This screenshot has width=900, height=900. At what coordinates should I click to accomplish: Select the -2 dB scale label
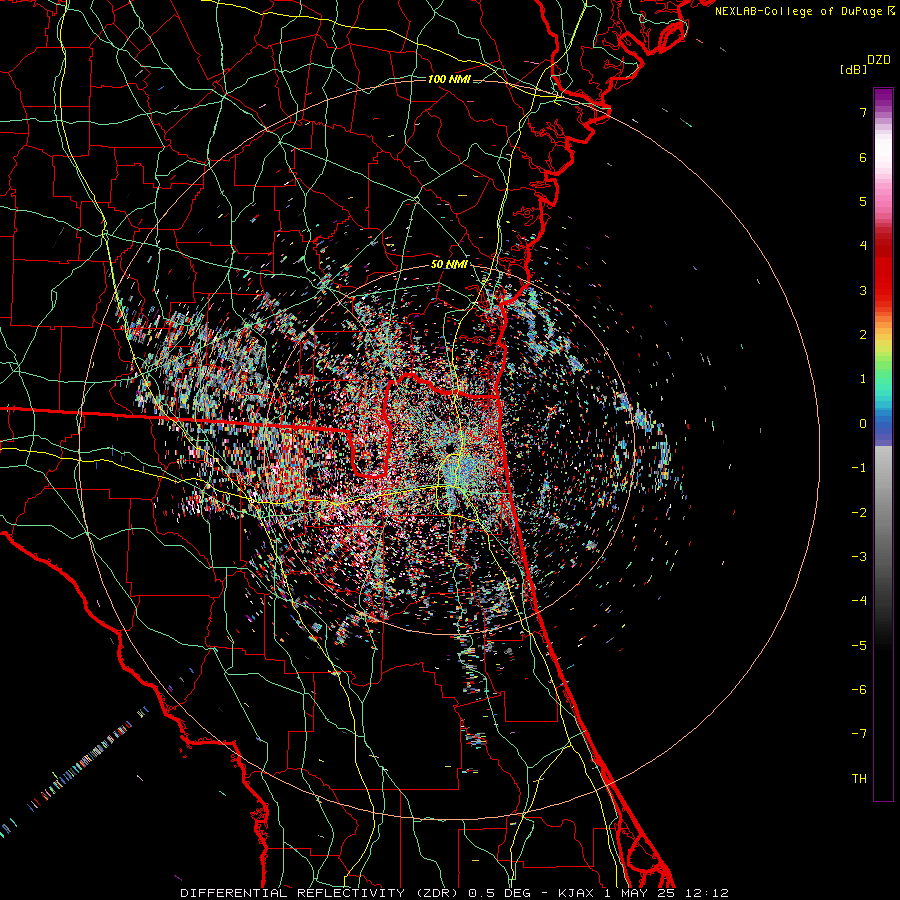tap(859, 513)
